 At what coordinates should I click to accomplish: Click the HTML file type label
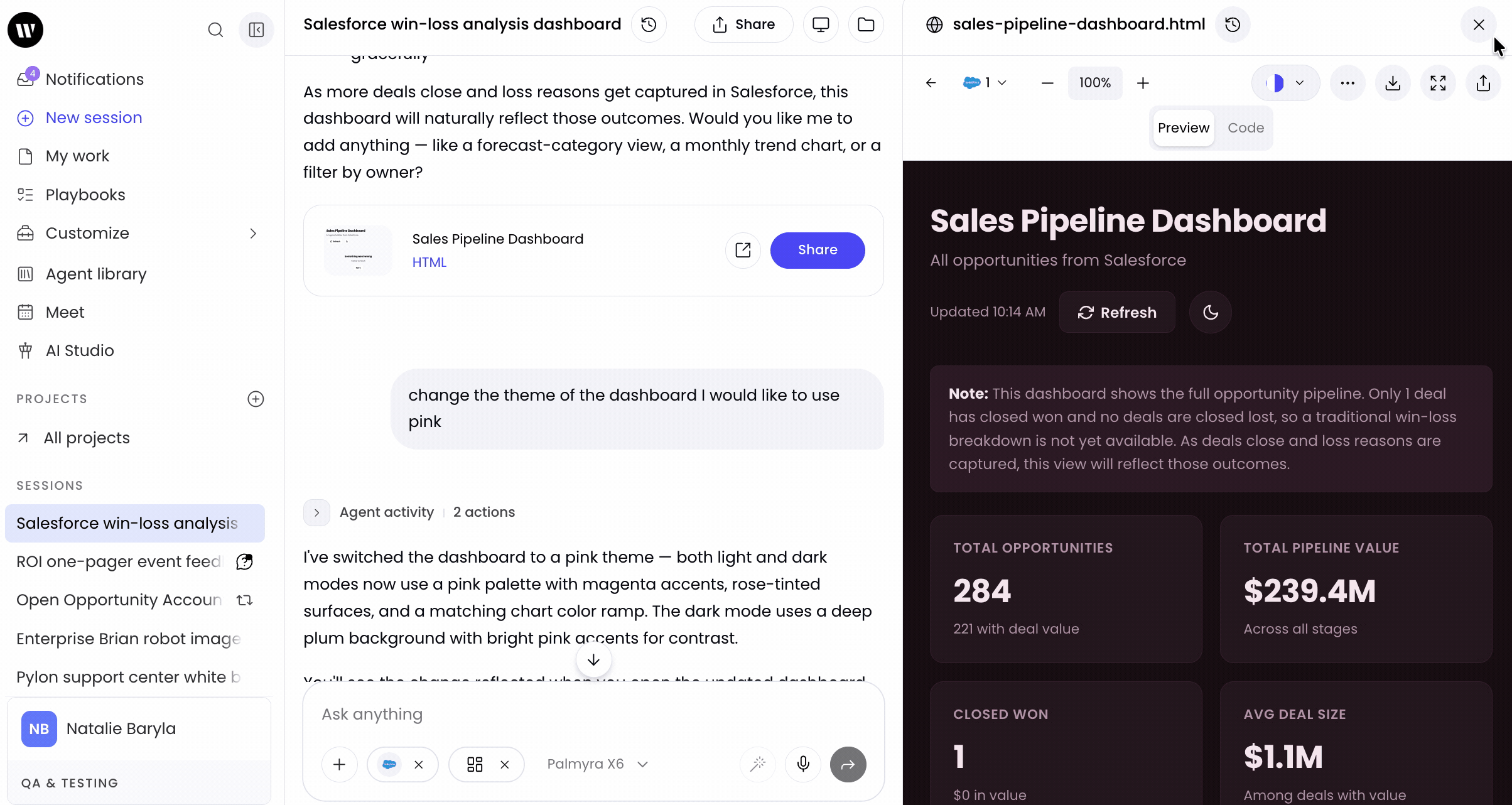pyautogui.click(x=429, y=262)
